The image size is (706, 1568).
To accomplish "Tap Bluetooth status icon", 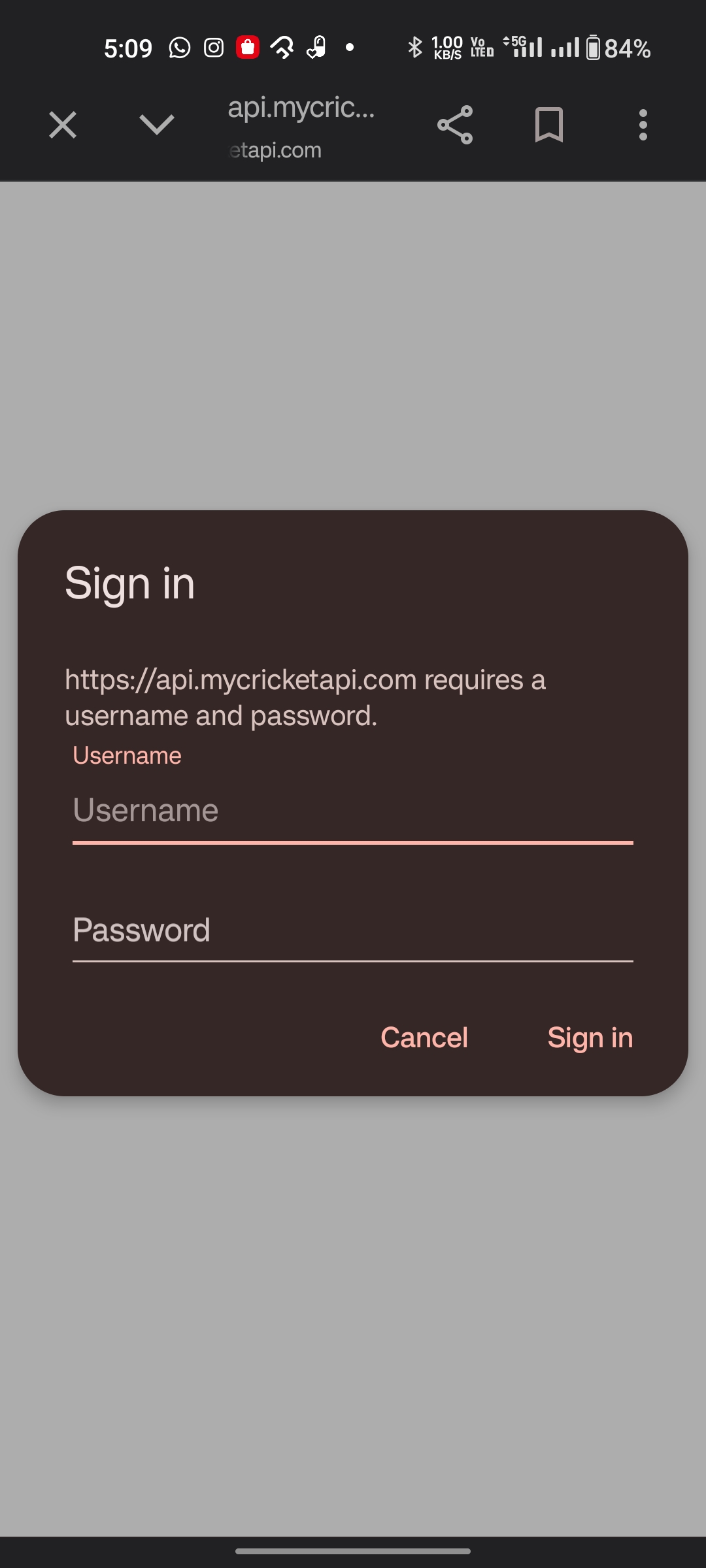I will click(x=414, y=48).
